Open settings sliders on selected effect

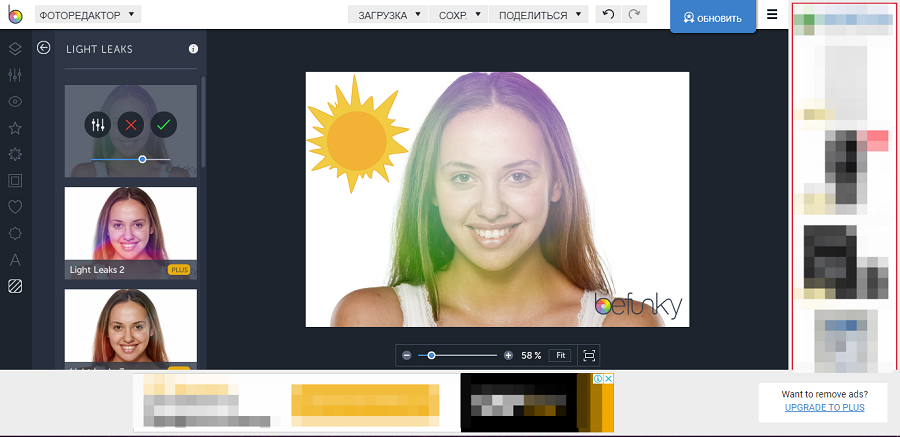[x=98, y=125]
